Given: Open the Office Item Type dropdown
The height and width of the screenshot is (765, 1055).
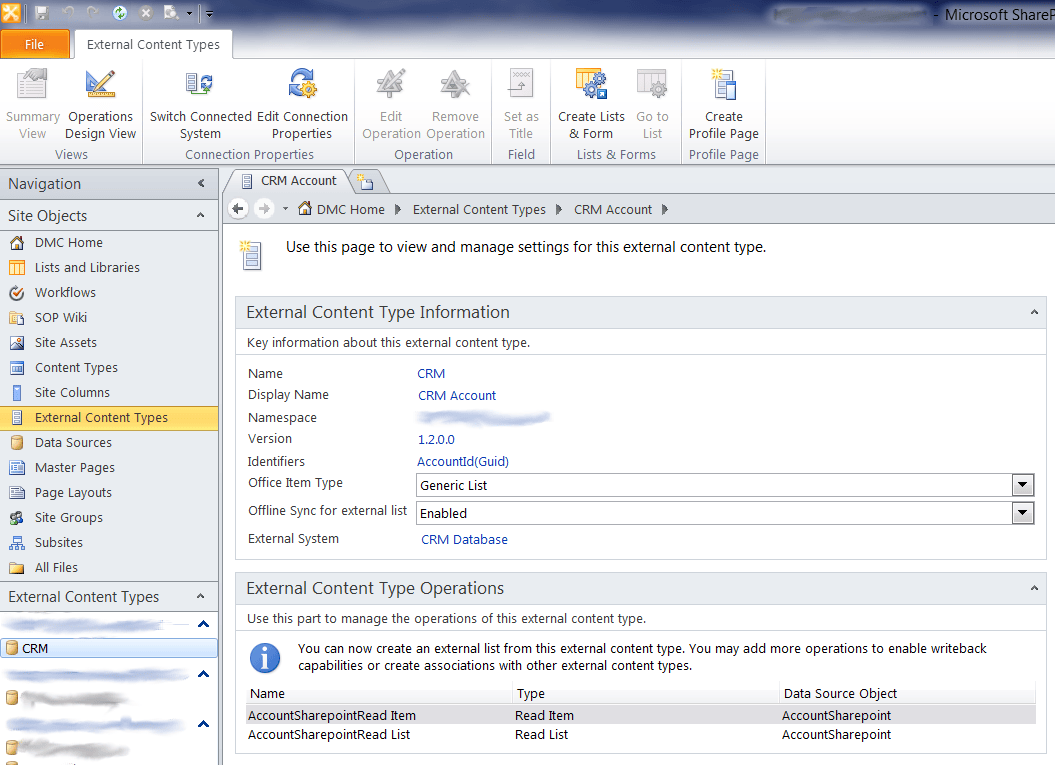Looking at the screenshot, I should (x=1022, y=485).
